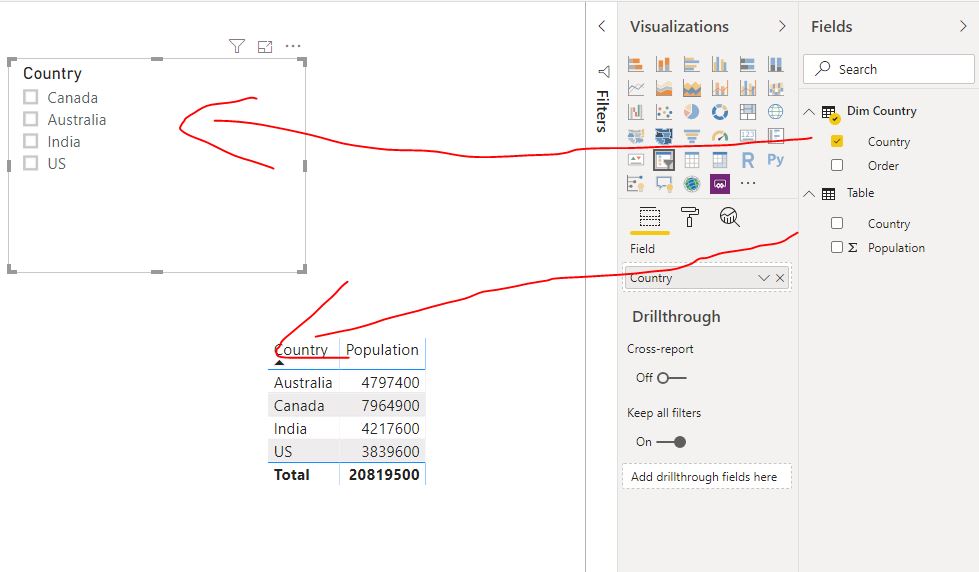This screenshot has height=572, width=979.
Task: Check the Population field checkbox
Action: pyautogui.click(x=837, y=247)
